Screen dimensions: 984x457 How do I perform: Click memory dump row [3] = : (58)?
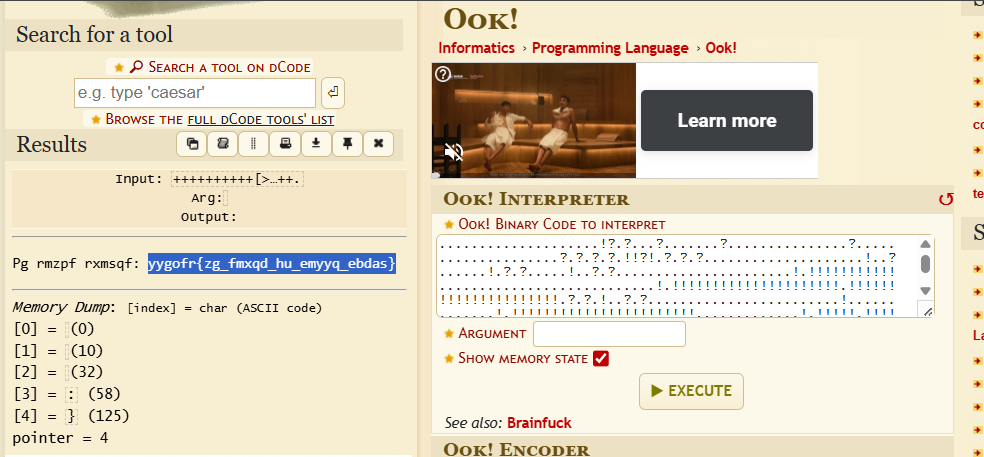tap(66, 394)
